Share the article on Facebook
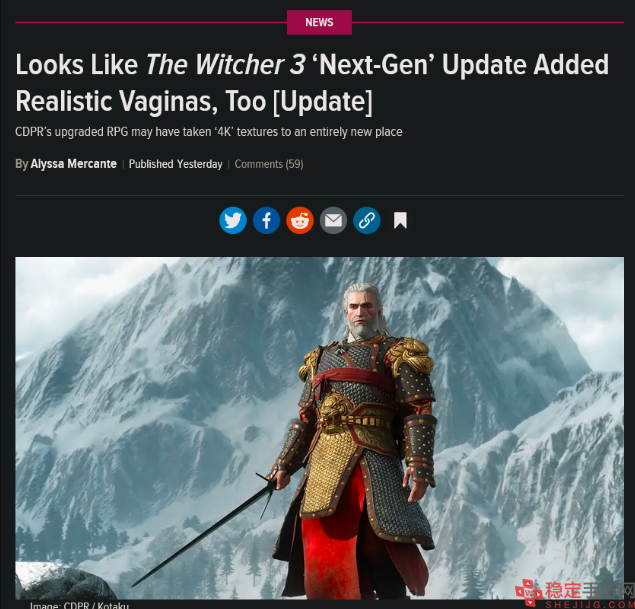The height and width of the screenshot is (609, 635). pos(266,221)
